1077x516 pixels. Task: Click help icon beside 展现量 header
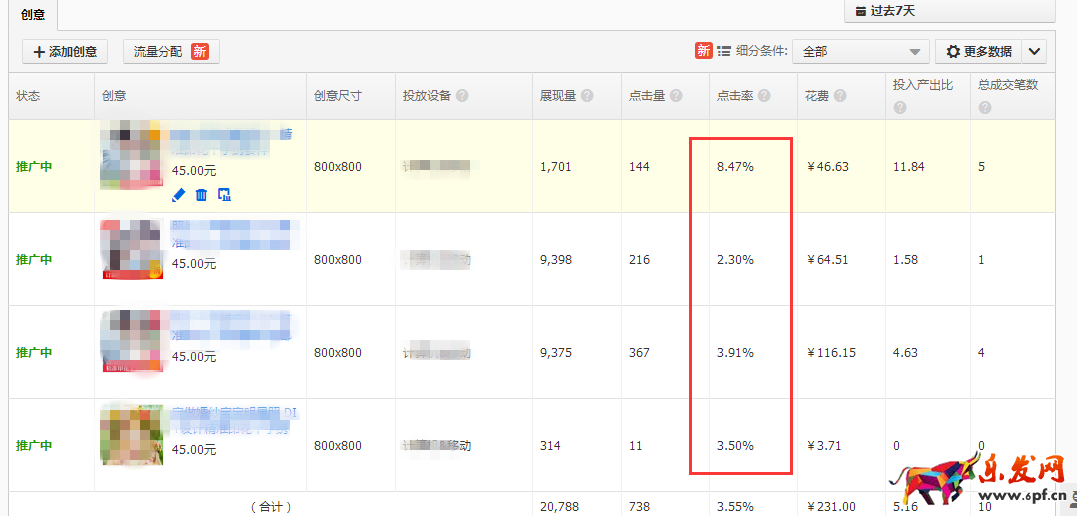(x=587, y=96)
